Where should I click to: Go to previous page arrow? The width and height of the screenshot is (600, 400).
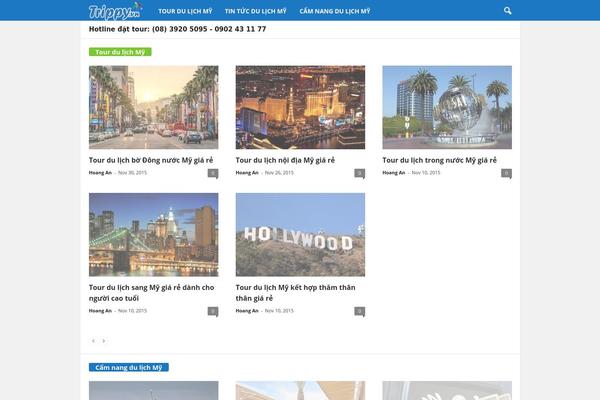click(x=93, y=341)
